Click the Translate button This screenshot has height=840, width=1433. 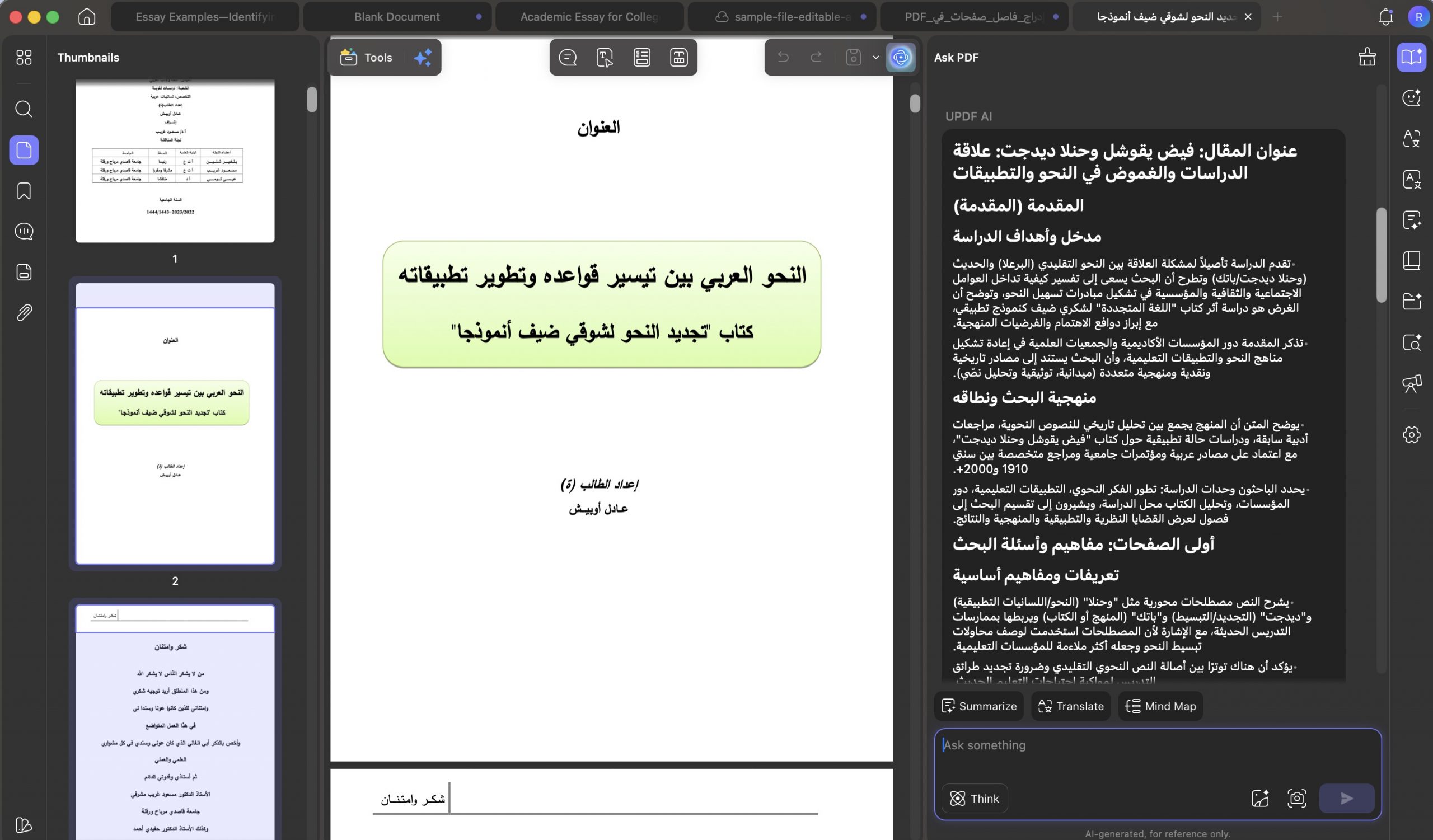coord(1071,706)
